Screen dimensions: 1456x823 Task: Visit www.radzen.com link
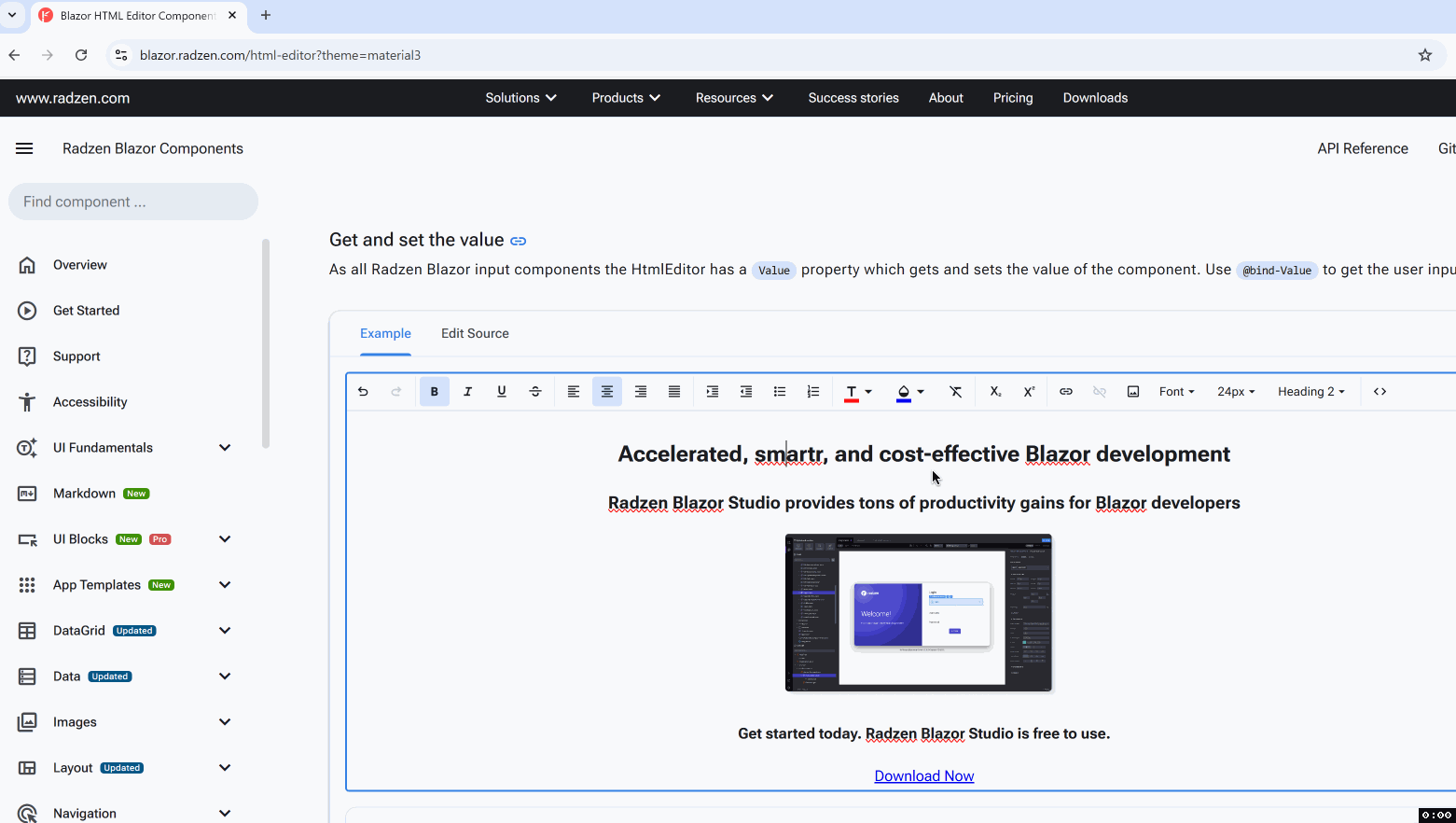pyautogui.click(x=73, y=98)
